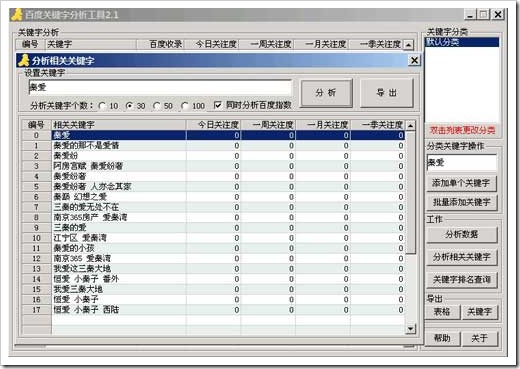Click 今日关注度 header in main window
The width and height of the screenshot is (520, 369).
(x=212, y=44)
